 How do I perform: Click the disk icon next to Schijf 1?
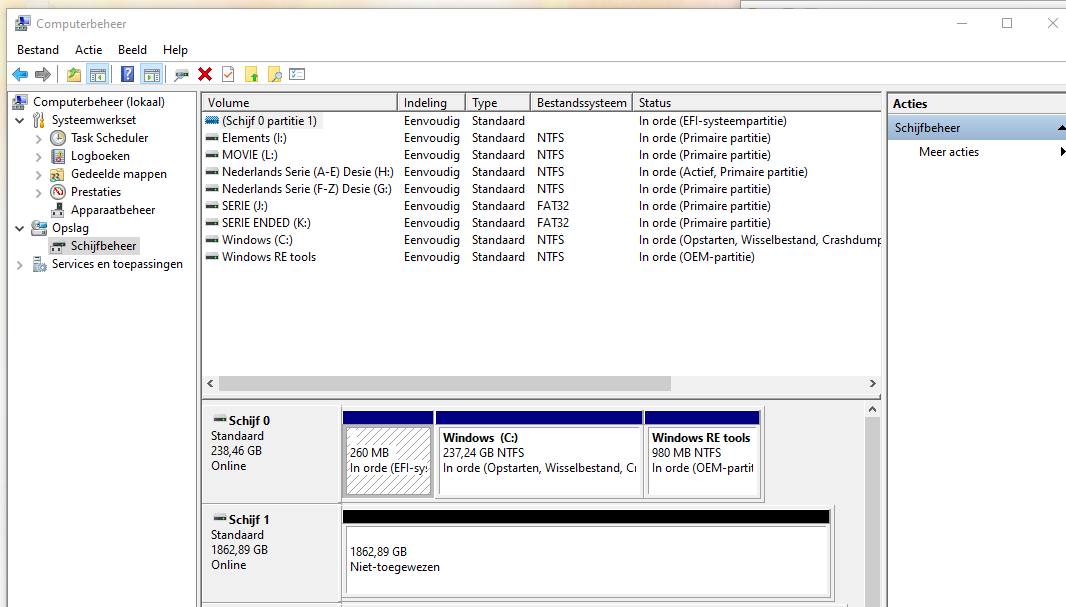click(220, 519)
